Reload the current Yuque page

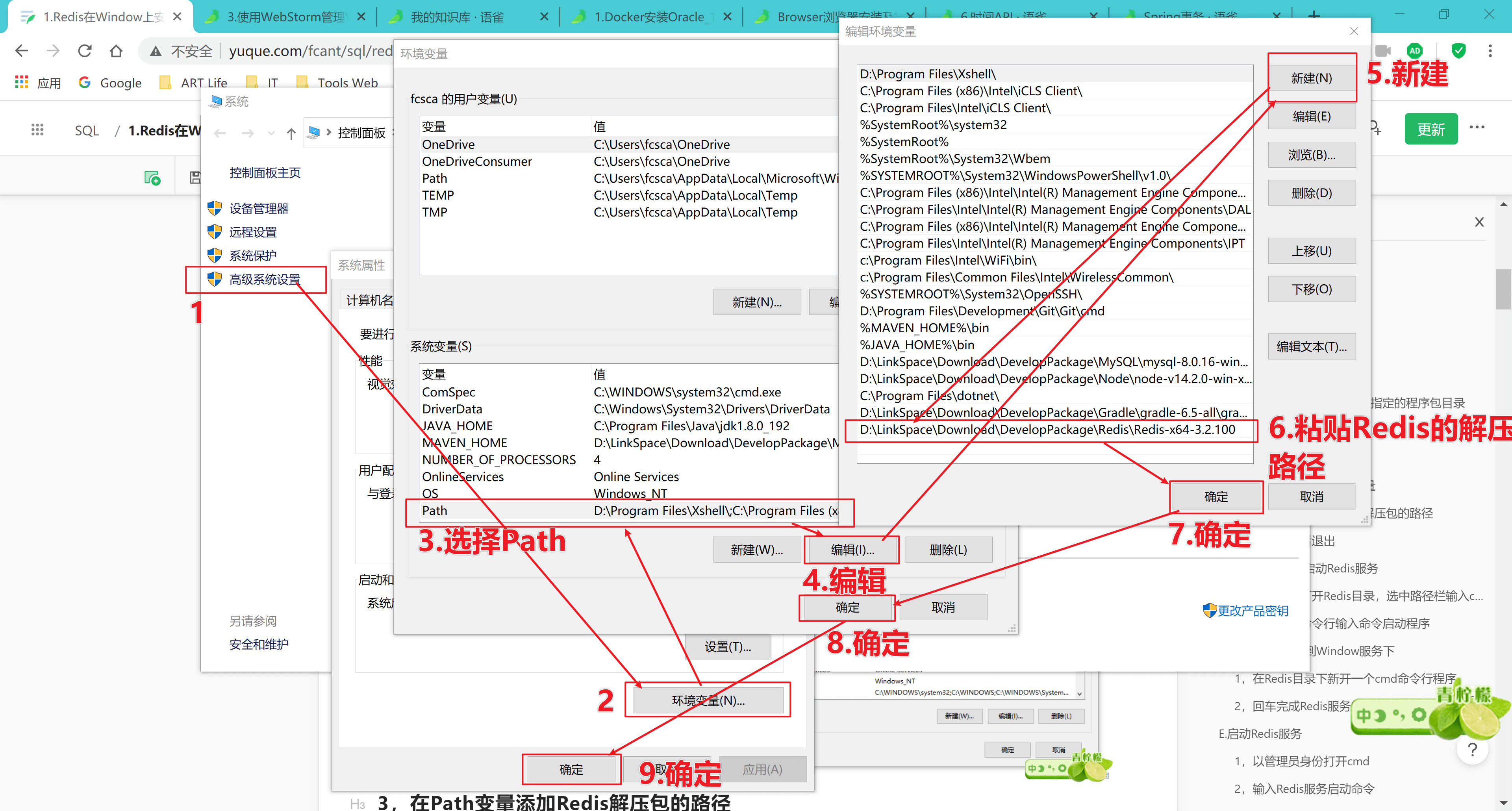pos(85,51)
